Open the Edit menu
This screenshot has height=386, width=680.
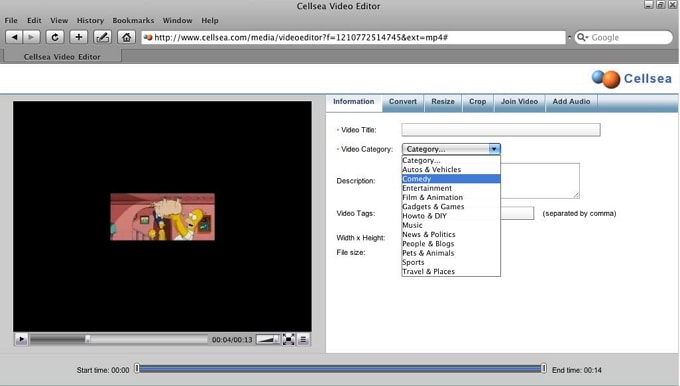pos(34,20)
